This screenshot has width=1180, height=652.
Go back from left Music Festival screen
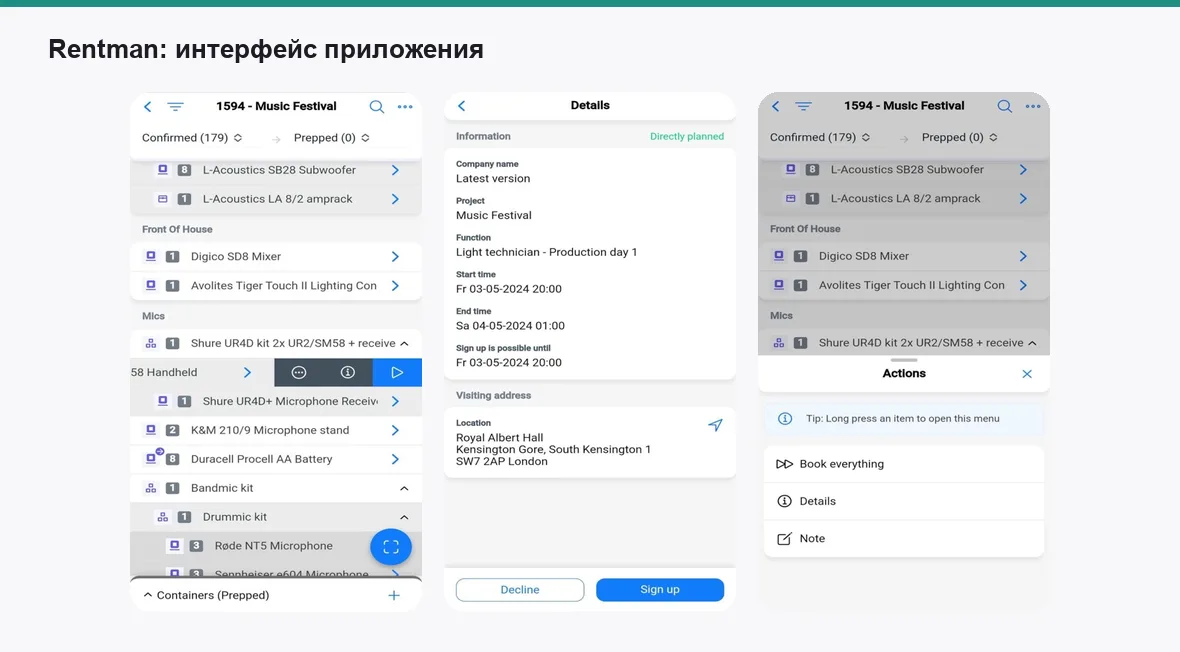(148, 107)
